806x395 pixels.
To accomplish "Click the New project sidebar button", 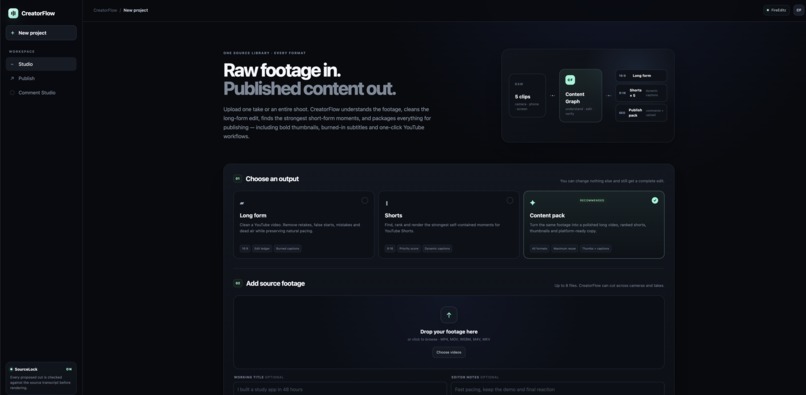I will 41,33.
